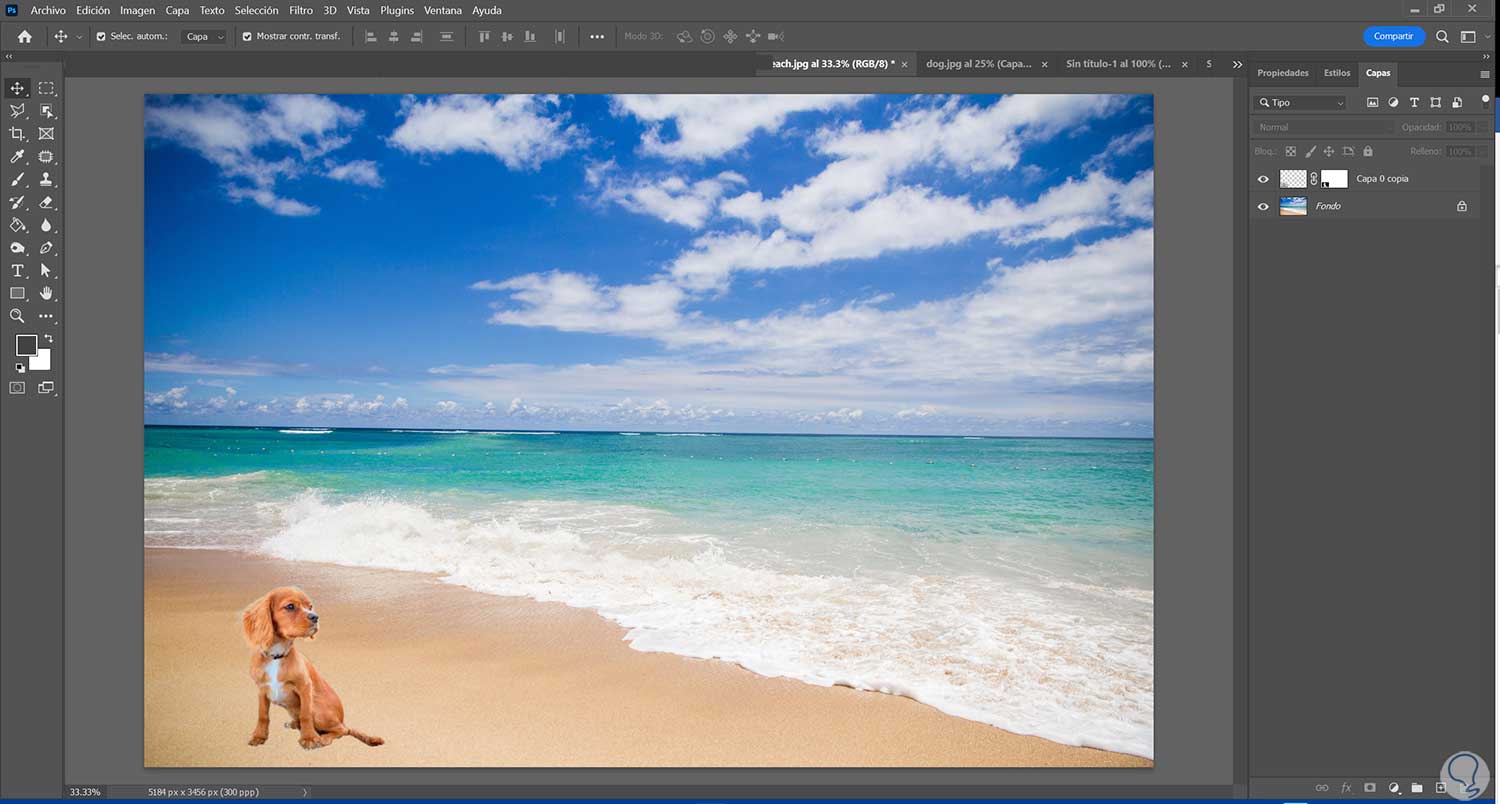This screenshot has width=1500, height=804.
Task: Toggle lock all padlock in Bloq. row
Action: tap(1368, 152)
